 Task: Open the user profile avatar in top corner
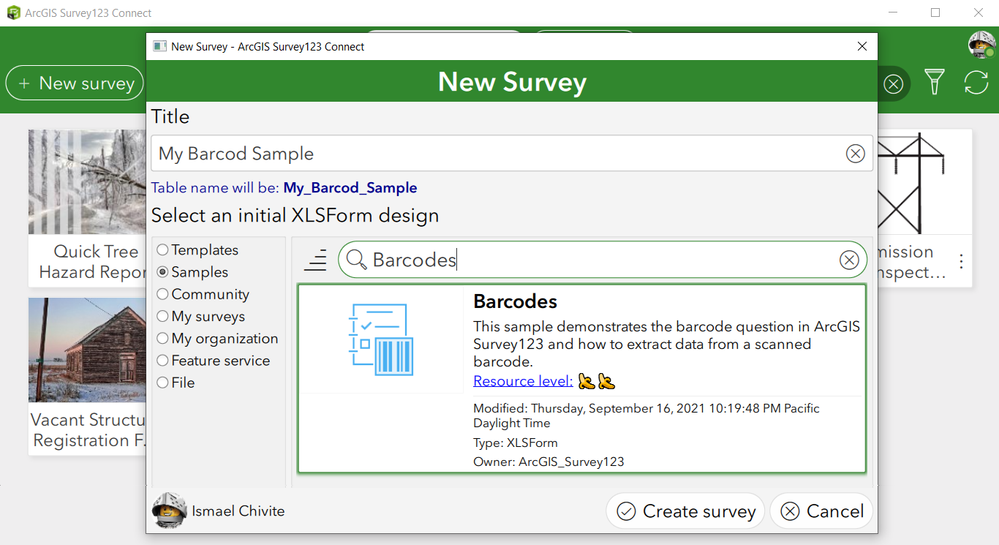pos(981,45)
